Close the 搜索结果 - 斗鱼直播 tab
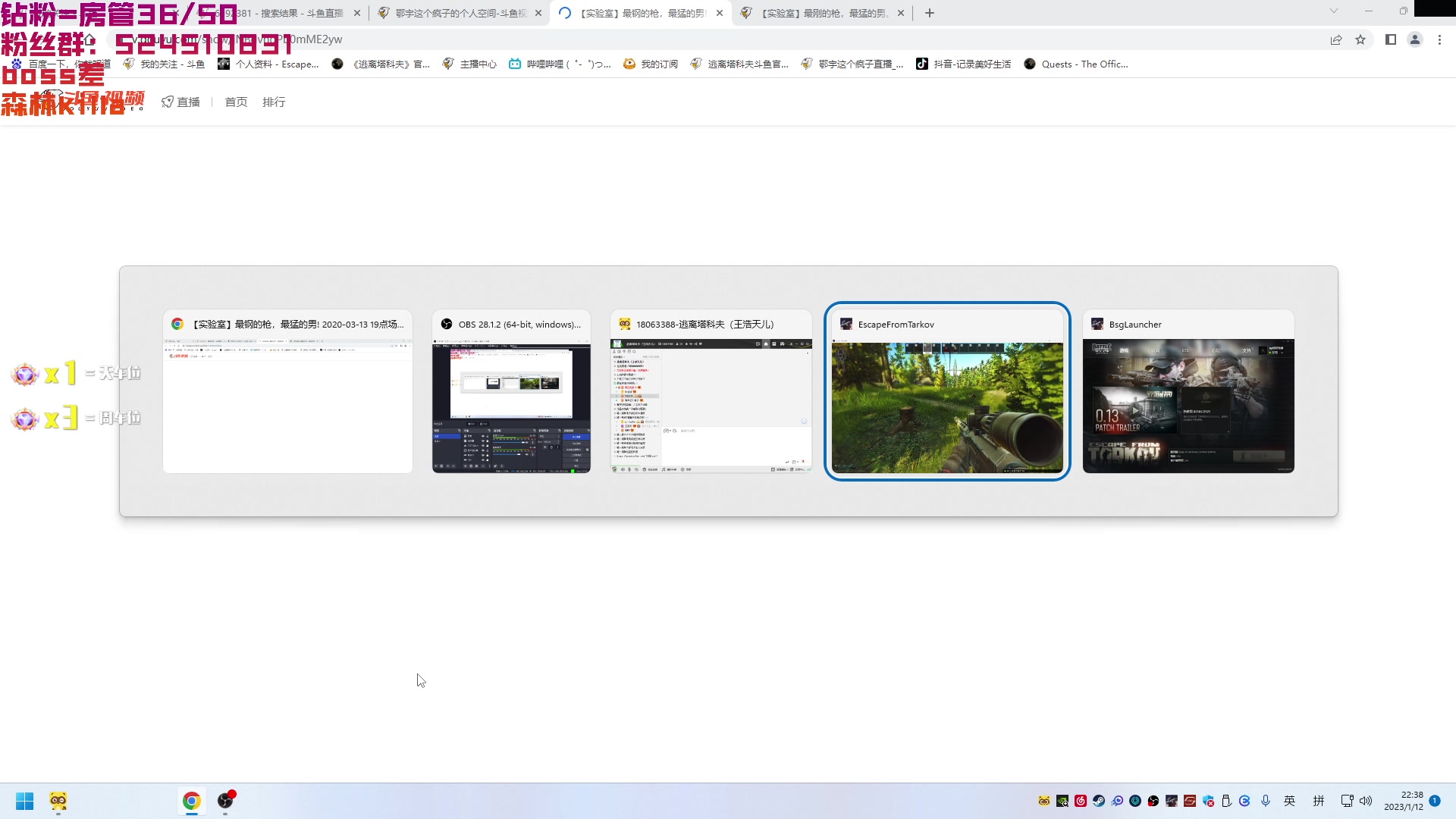 click(x=357, y=13)
